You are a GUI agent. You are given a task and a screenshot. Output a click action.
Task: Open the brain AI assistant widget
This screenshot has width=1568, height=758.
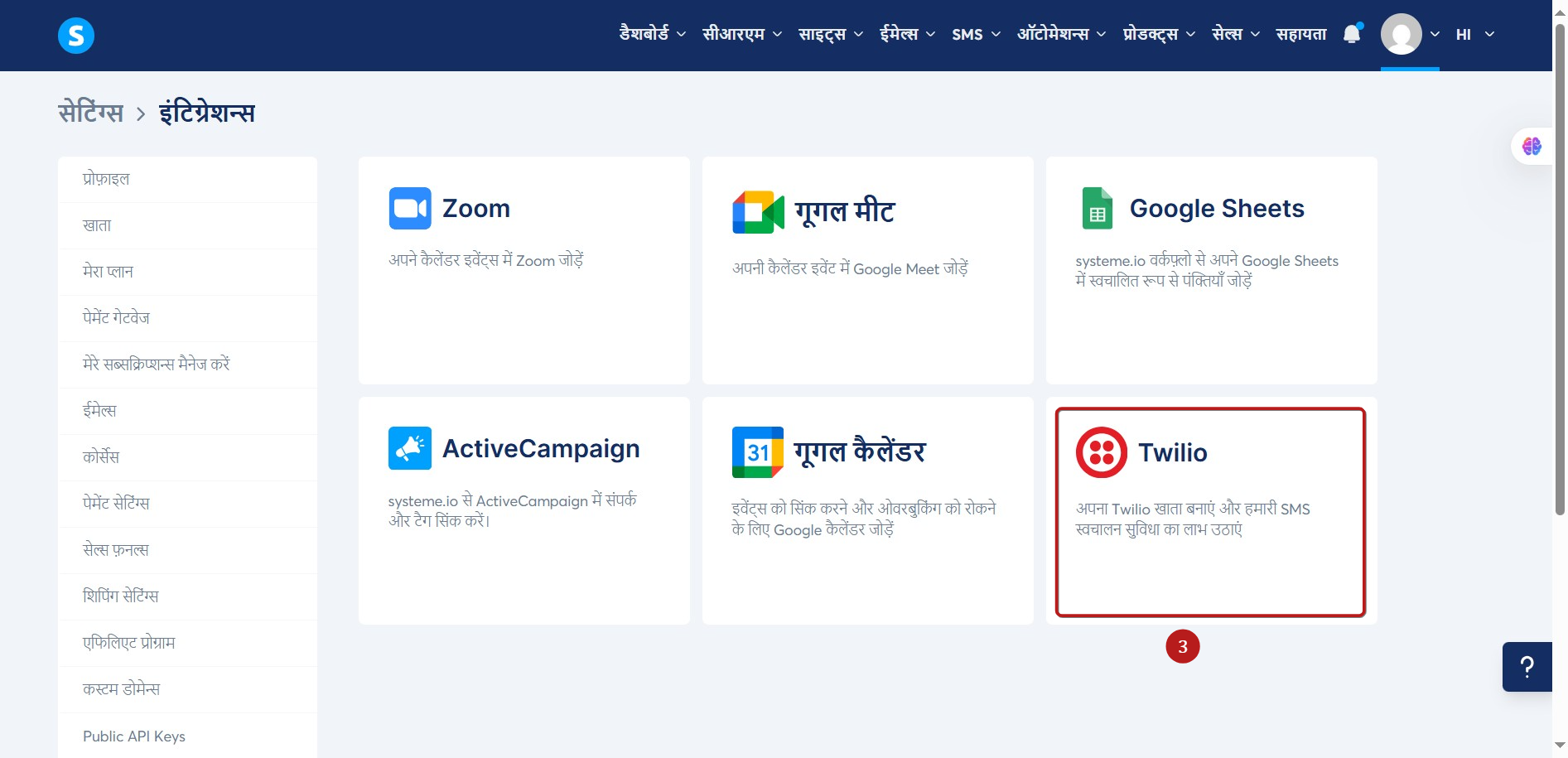tap(1532, 147)
